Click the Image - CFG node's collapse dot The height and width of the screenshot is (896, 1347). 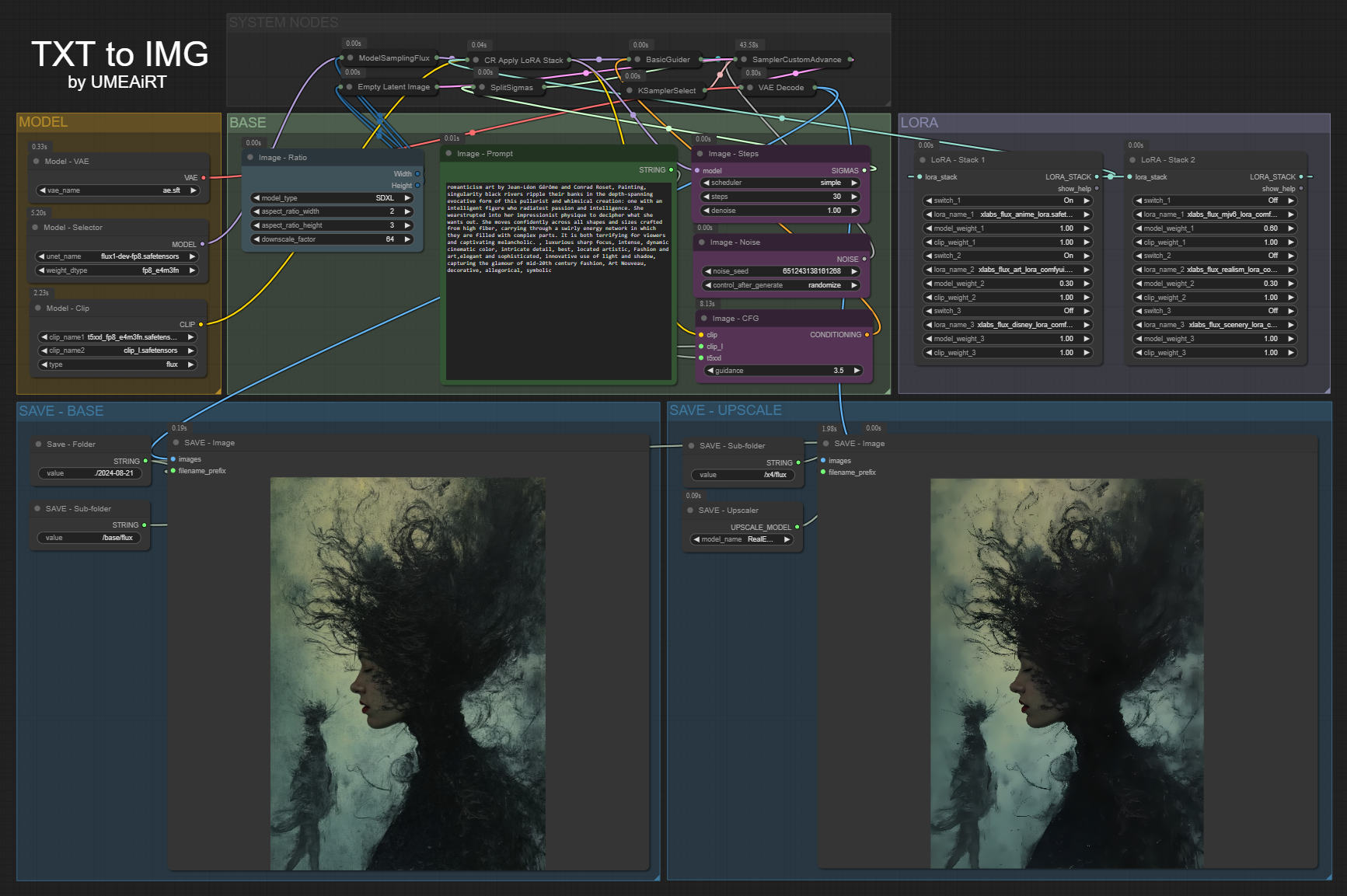point(703,319)
